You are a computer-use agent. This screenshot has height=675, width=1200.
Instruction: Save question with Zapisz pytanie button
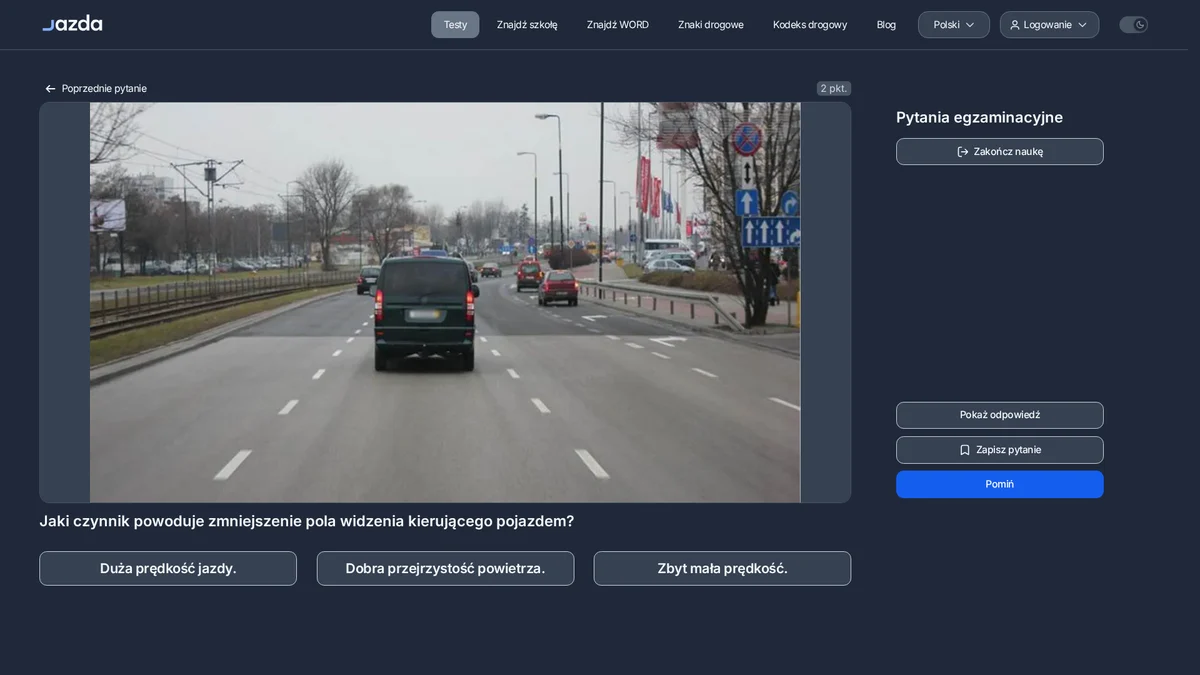tap(1000, 450)
